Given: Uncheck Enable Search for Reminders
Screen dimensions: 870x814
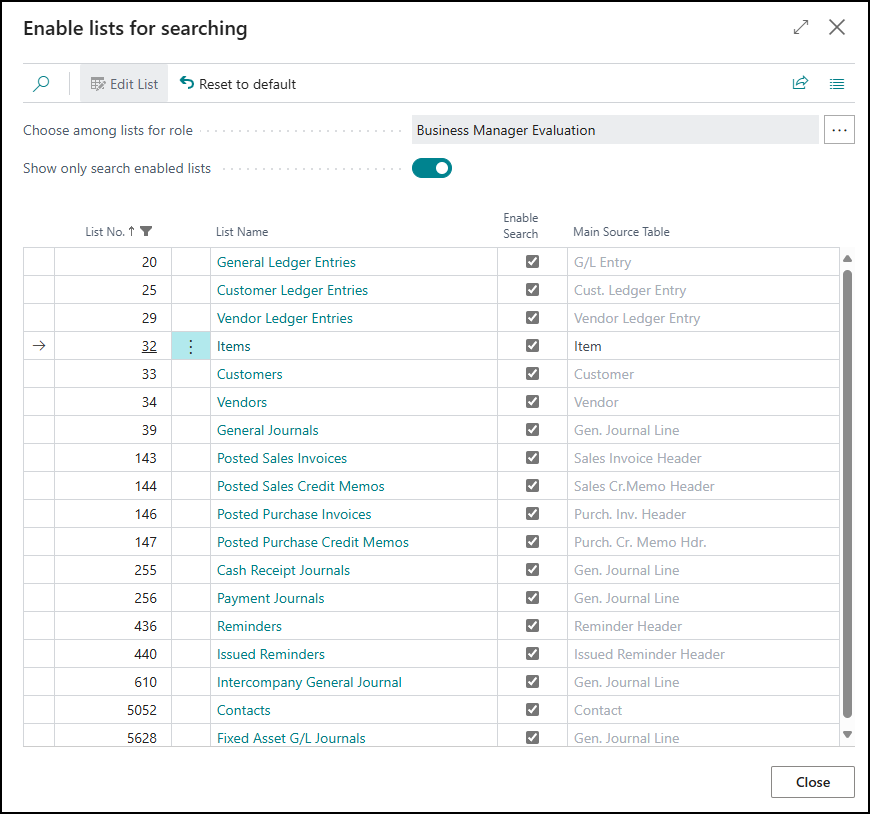Looking at the screenshot, I should point(532,626).
